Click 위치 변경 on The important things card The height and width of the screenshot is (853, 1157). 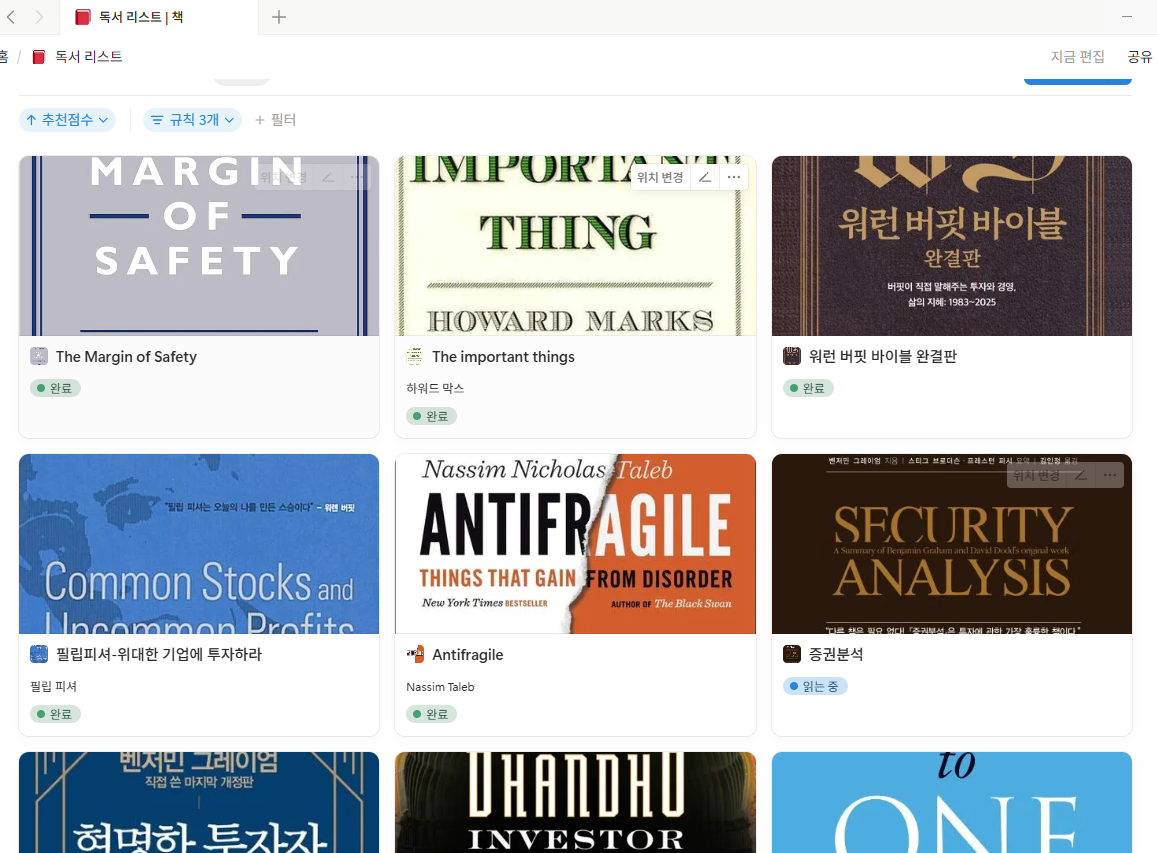coord(660,177)
